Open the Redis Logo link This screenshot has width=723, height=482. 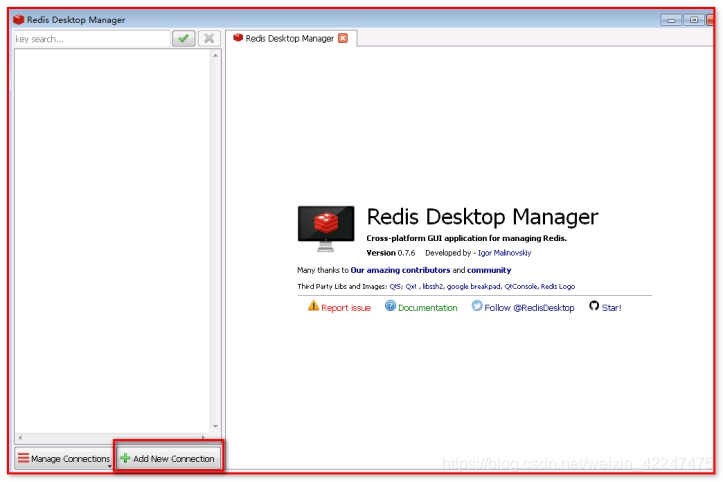pyautogui.click(x=558, y=286)
